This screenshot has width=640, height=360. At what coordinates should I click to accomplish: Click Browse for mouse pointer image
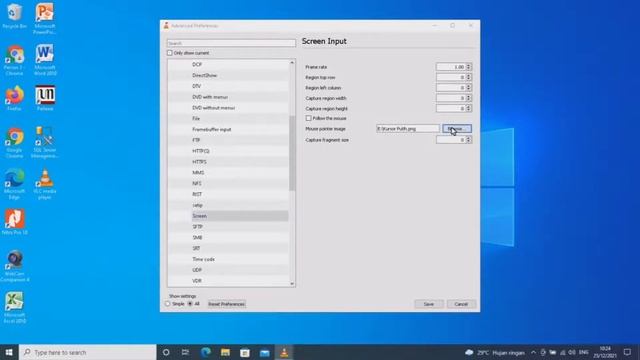point(457,129)
